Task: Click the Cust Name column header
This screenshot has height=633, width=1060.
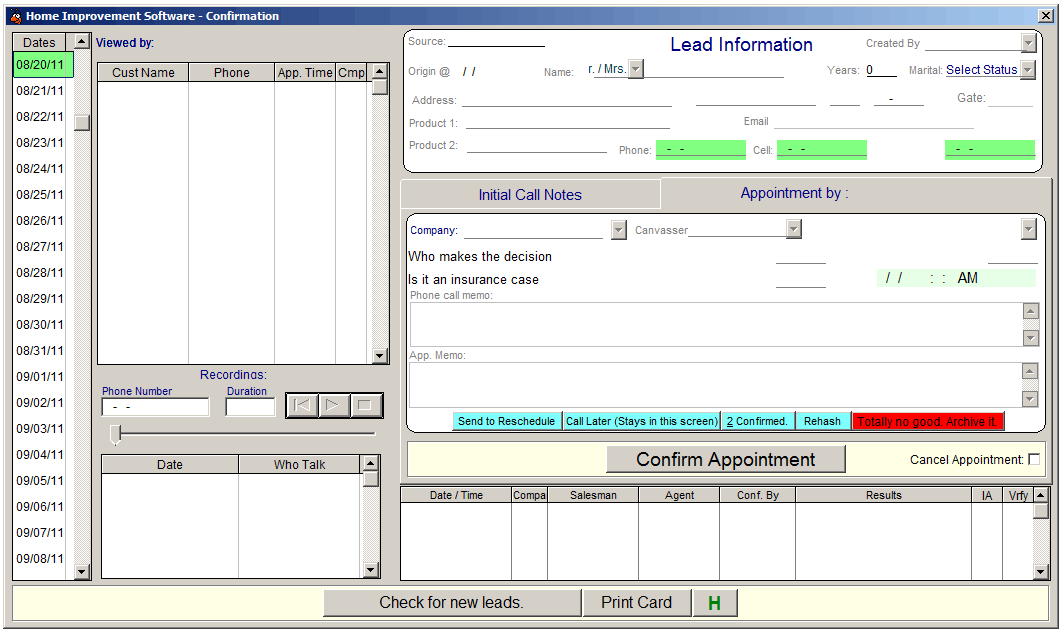Action: click(143, 72)
